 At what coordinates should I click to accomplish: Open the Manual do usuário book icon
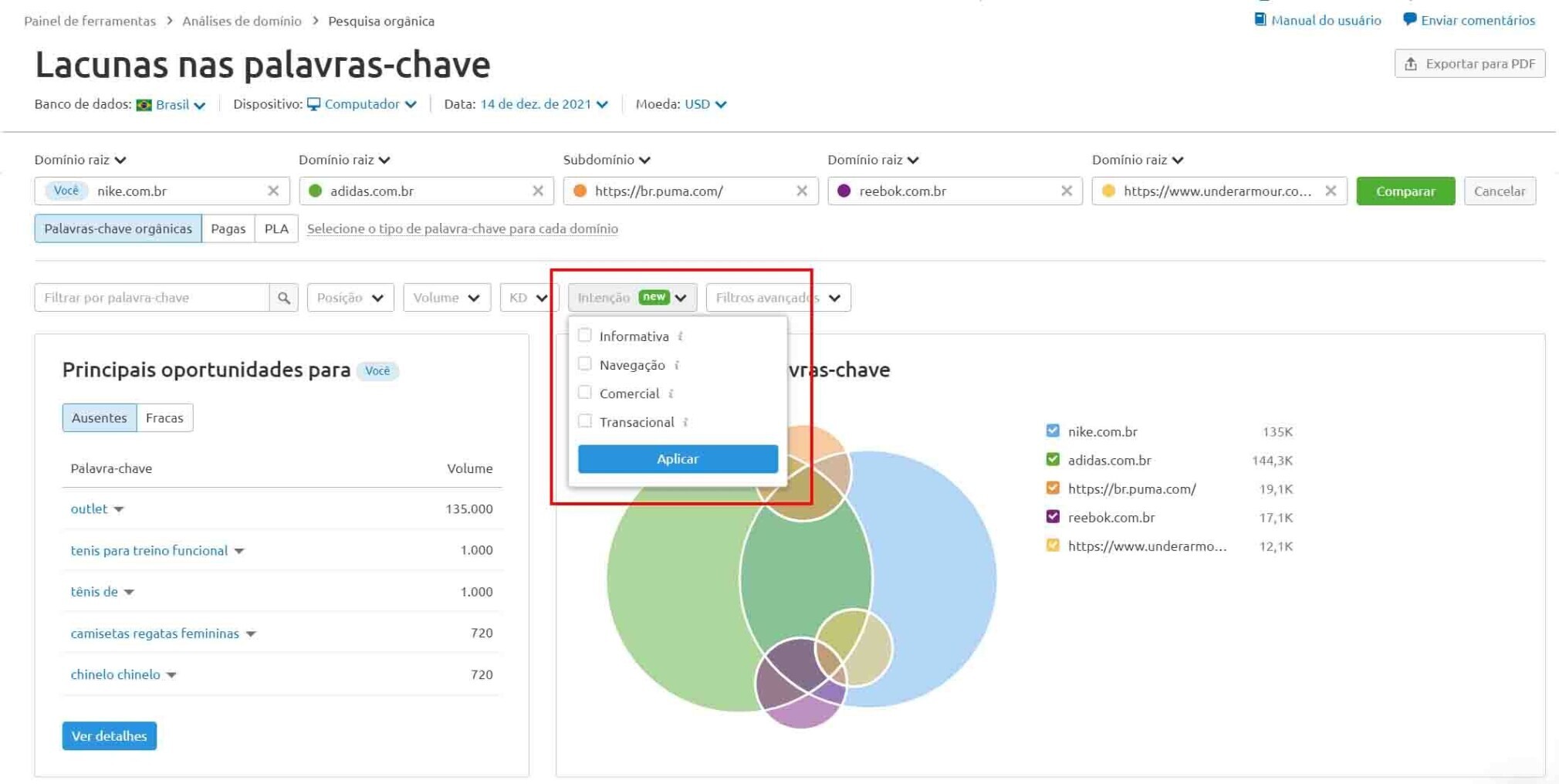pyautogui.click(x=1260, y=19)
